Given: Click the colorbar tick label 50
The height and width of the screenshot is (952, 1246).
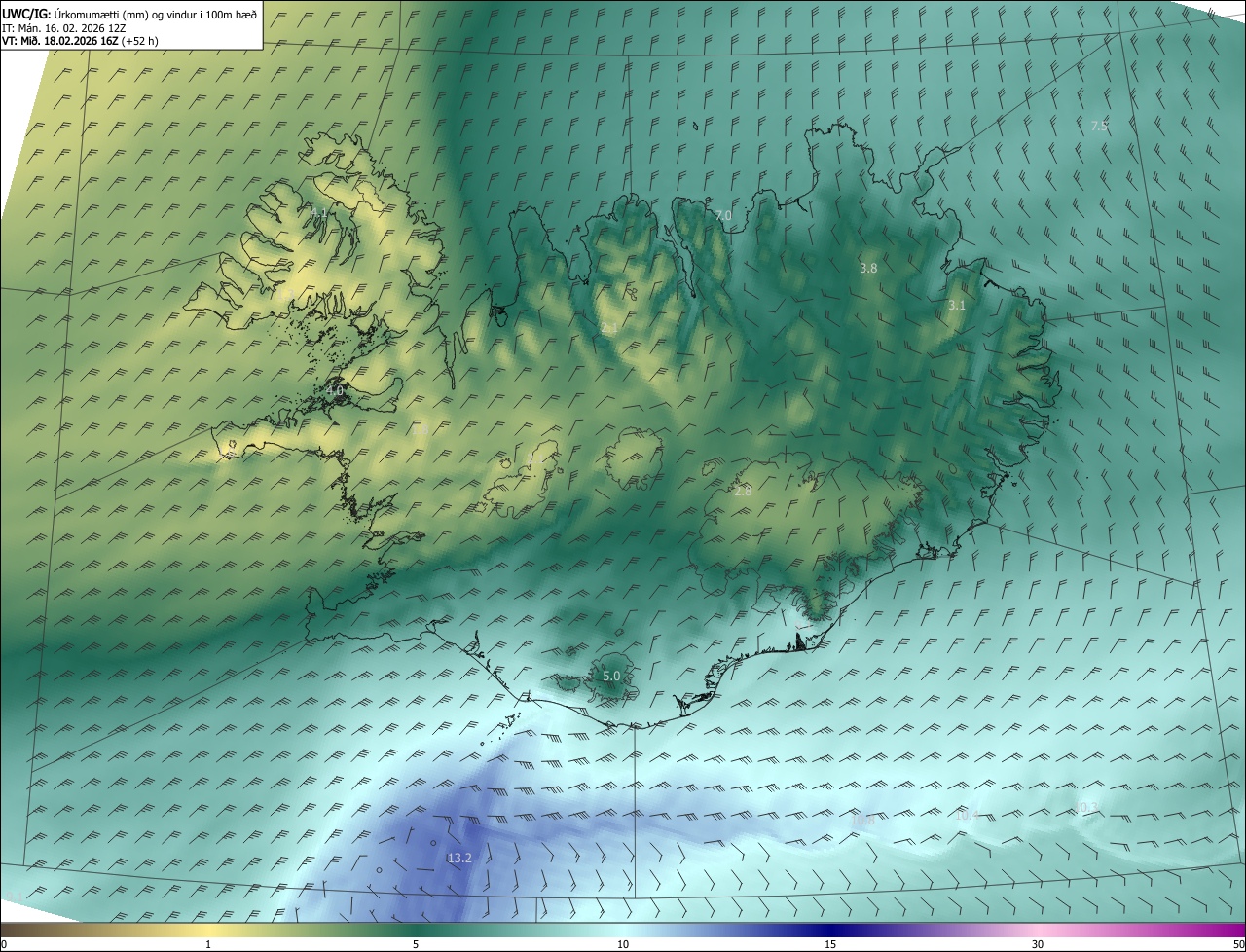Looking at the screenshot, I should coord(1238,944).
